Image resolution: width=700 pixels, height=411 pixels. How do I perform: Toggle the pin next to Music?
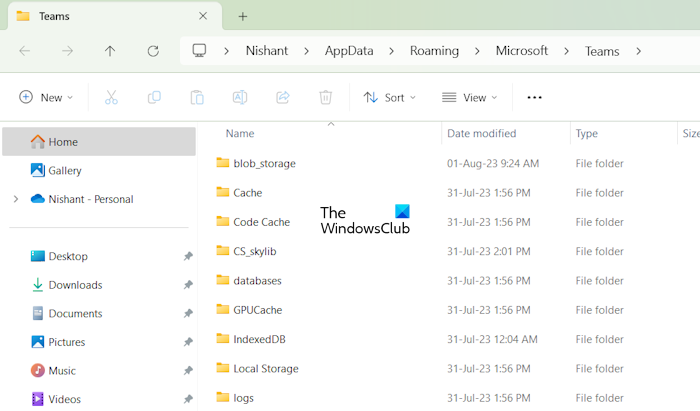click(188, 371)
